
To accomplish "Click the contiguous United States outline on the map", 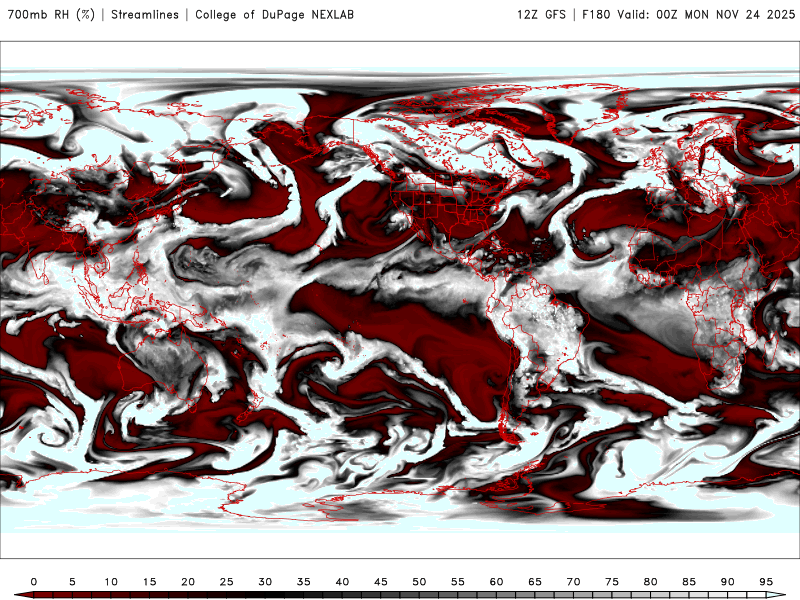I will point(449,206).
